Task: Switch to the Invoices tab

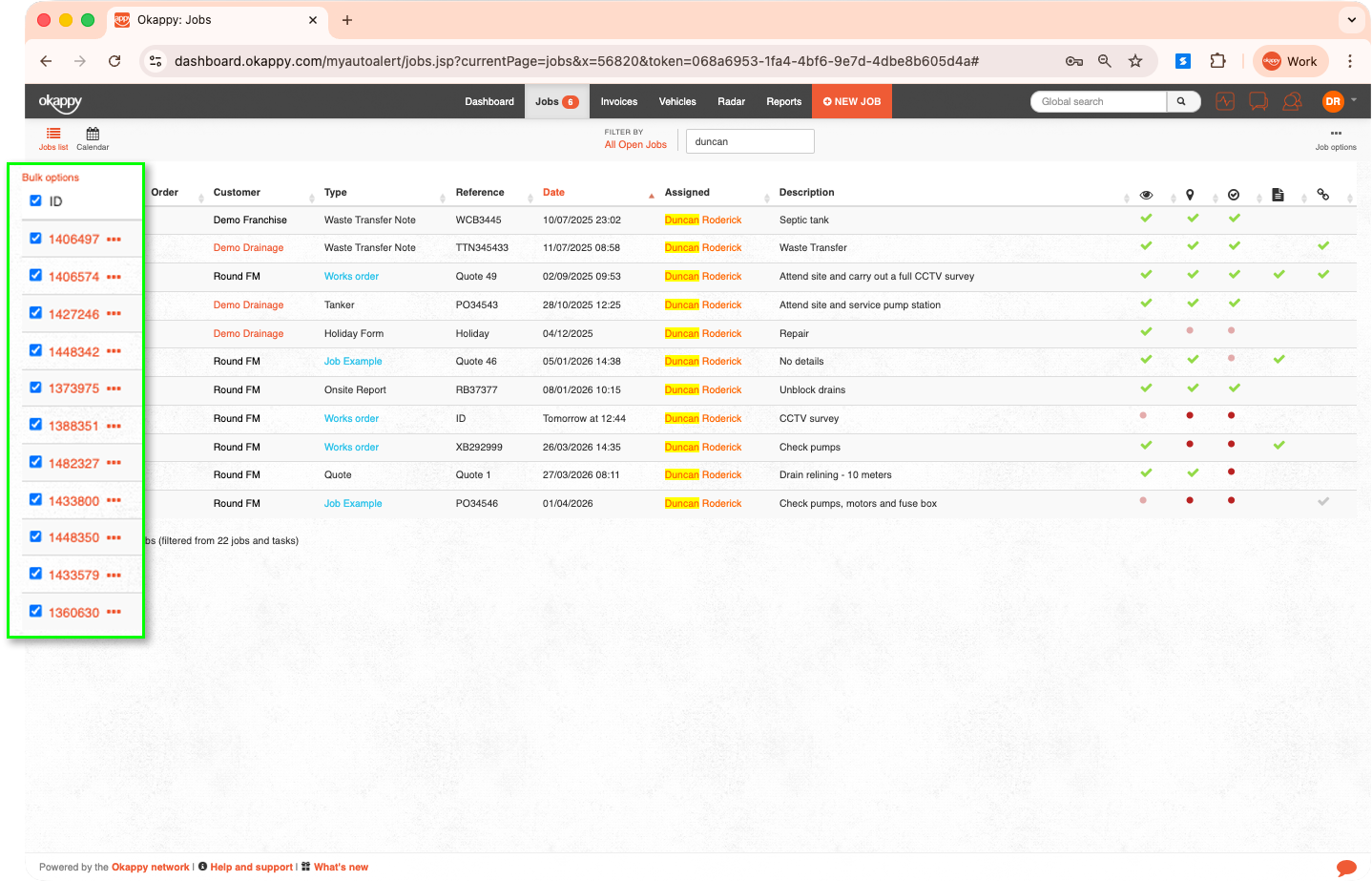Action: 618,101
